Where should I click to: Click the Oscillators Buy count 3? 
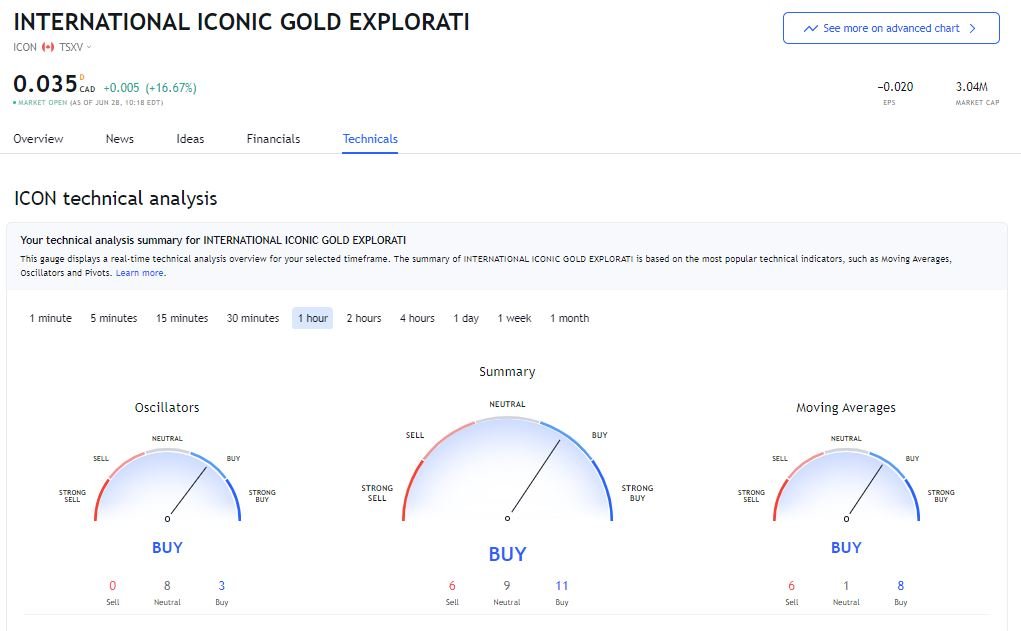click(x=221, y=586)
